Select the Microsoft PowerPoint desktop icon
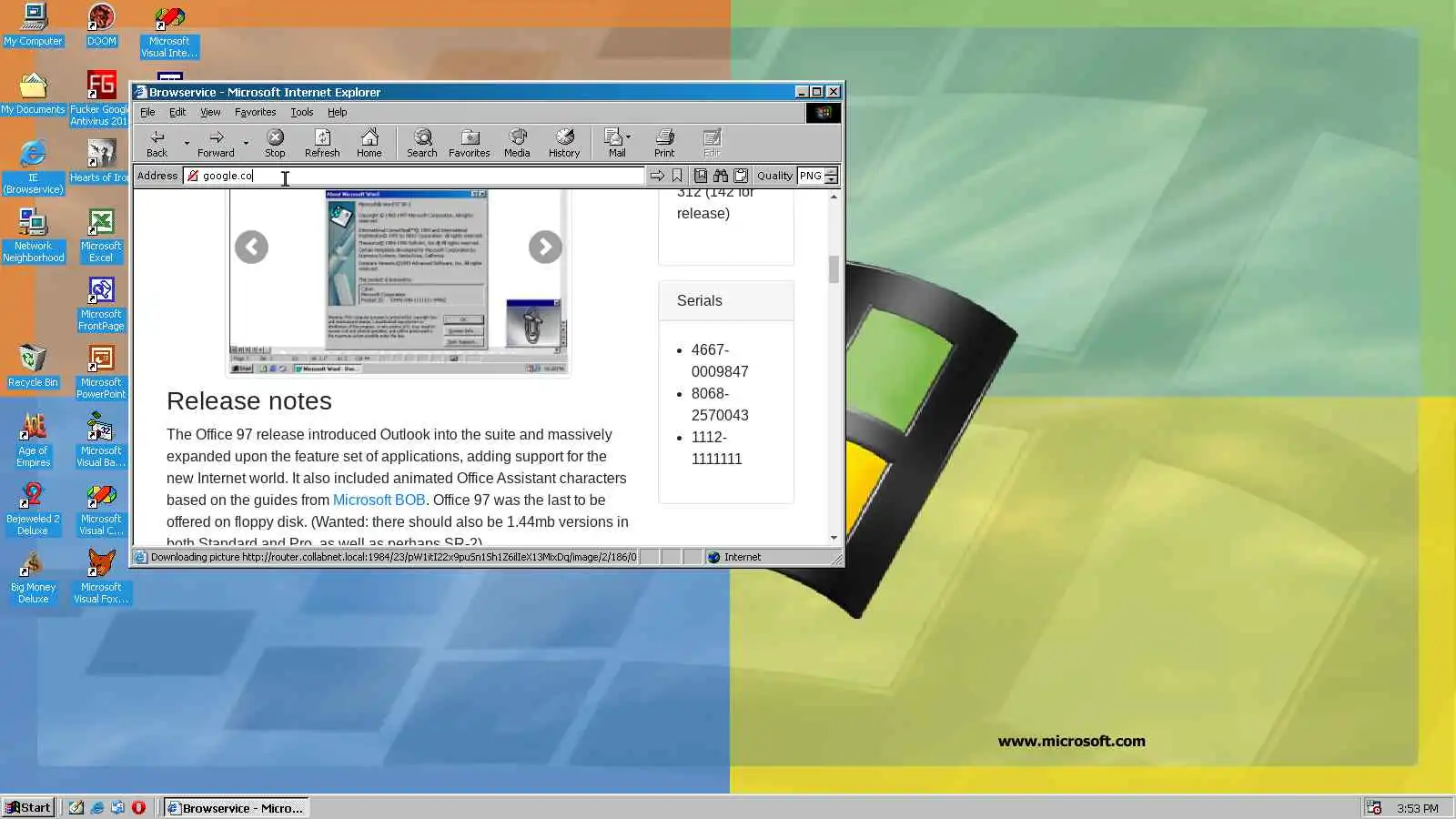Viewport: 1456px width, 819px height. [101, 372]
